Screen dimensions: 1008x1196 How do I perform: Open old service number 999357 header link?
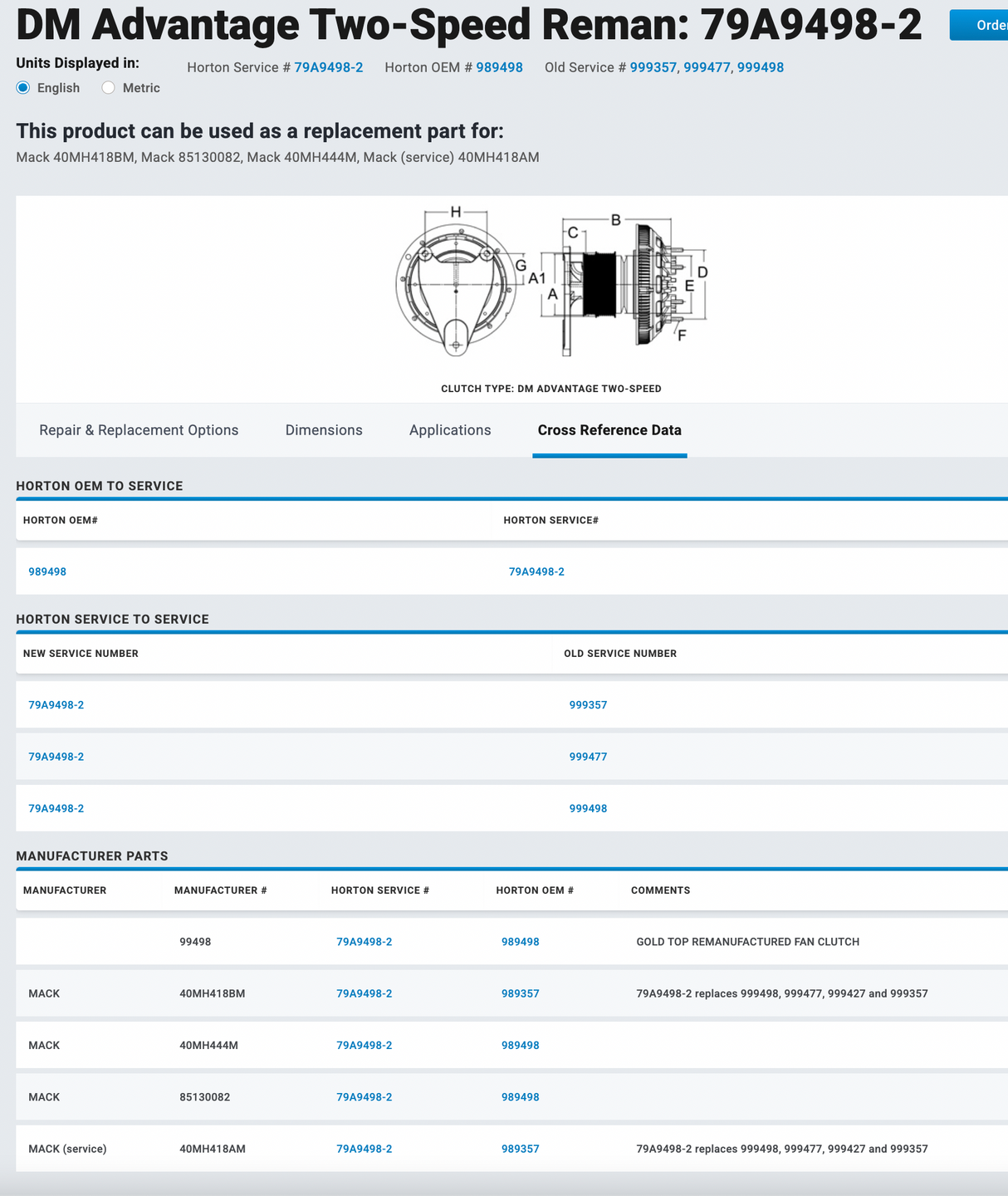click(x=653, y=67)
